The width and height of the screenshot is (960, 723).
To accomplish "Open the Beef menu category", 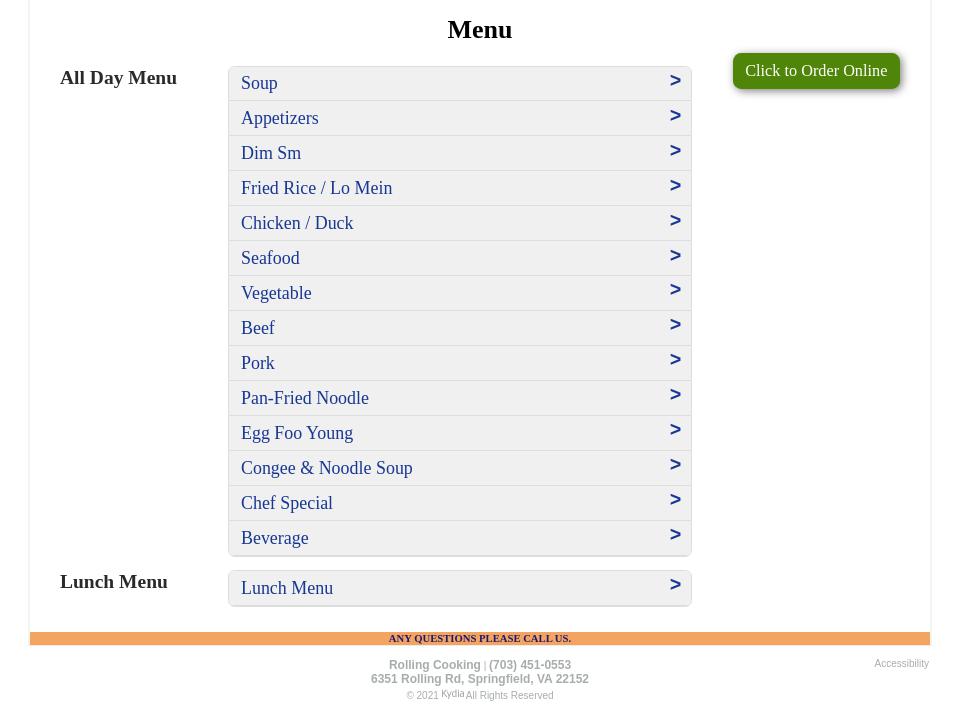I will (258, 328).
